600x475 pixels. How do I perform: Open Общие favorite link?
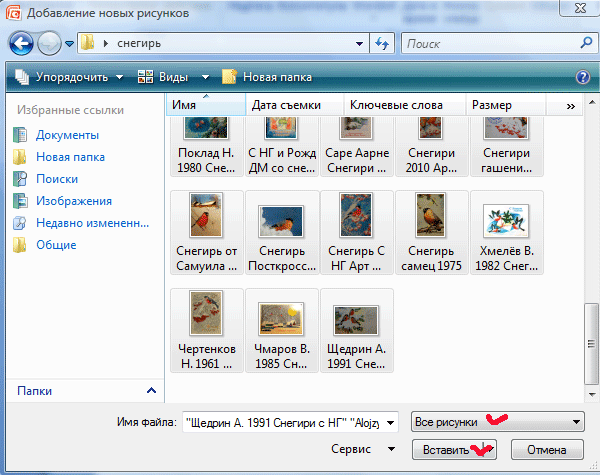56,245
